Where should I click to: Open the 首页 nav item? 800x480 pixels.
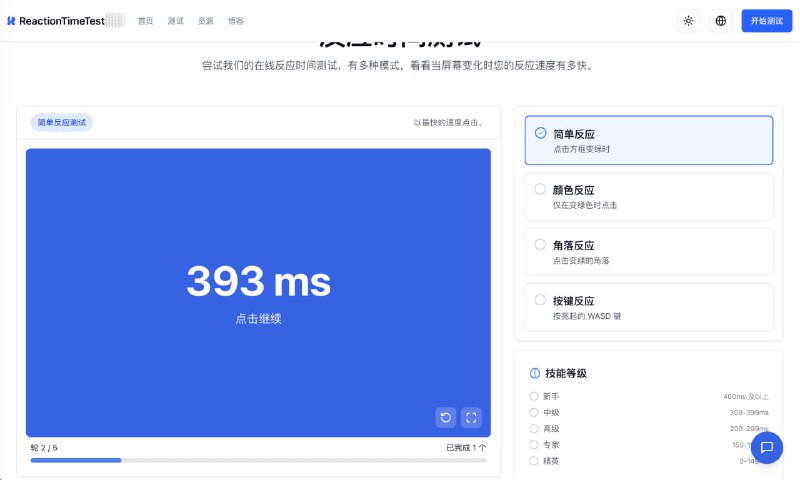point(146,21)
